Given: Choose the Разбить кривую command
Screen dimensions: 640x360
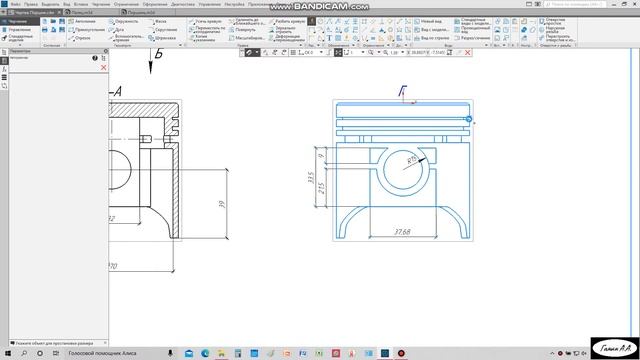Looking at the screenshot, I should coord(287,21).
